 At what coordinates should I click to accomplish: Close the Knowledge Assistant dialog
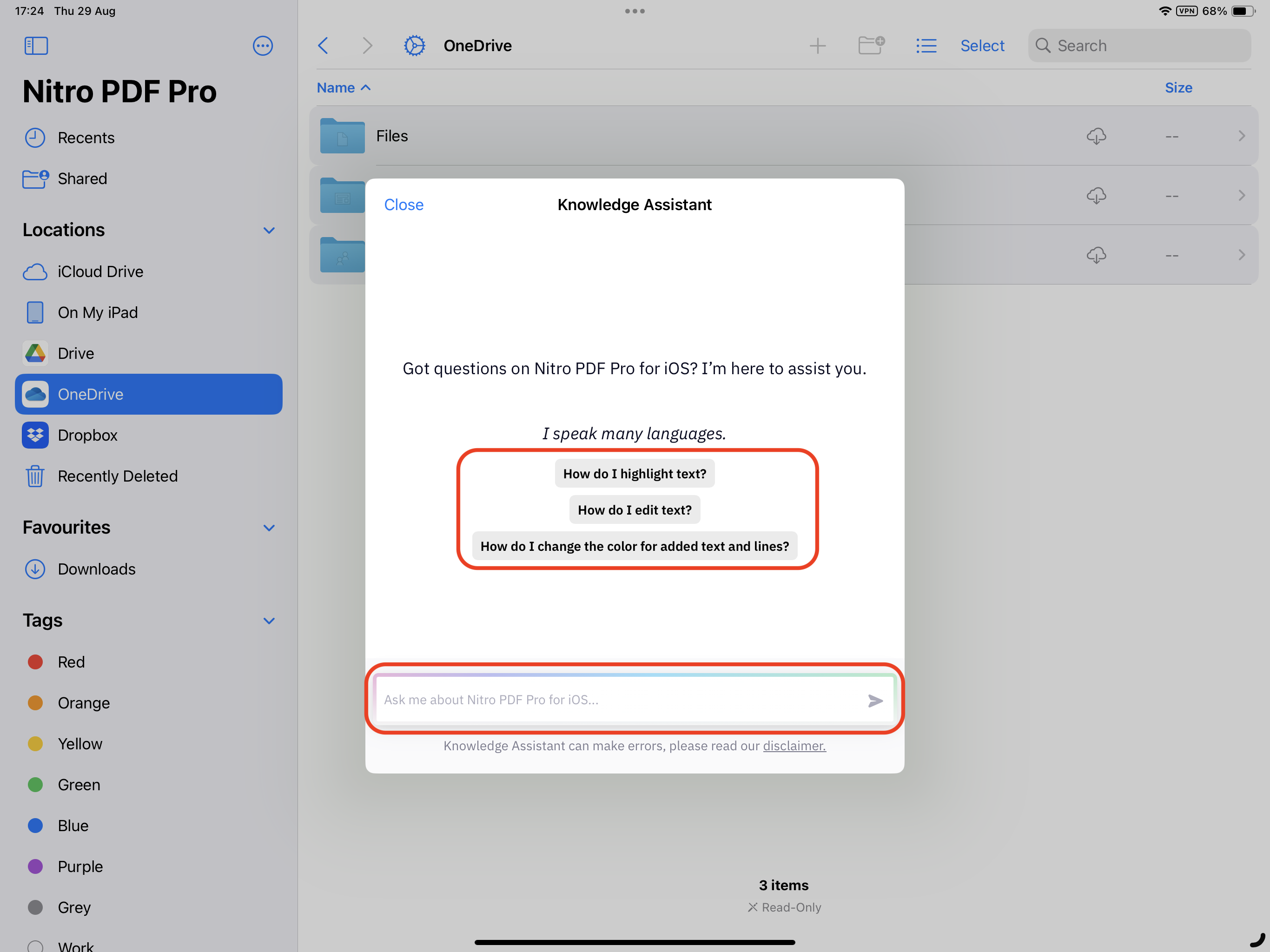[x=403, y=205]
